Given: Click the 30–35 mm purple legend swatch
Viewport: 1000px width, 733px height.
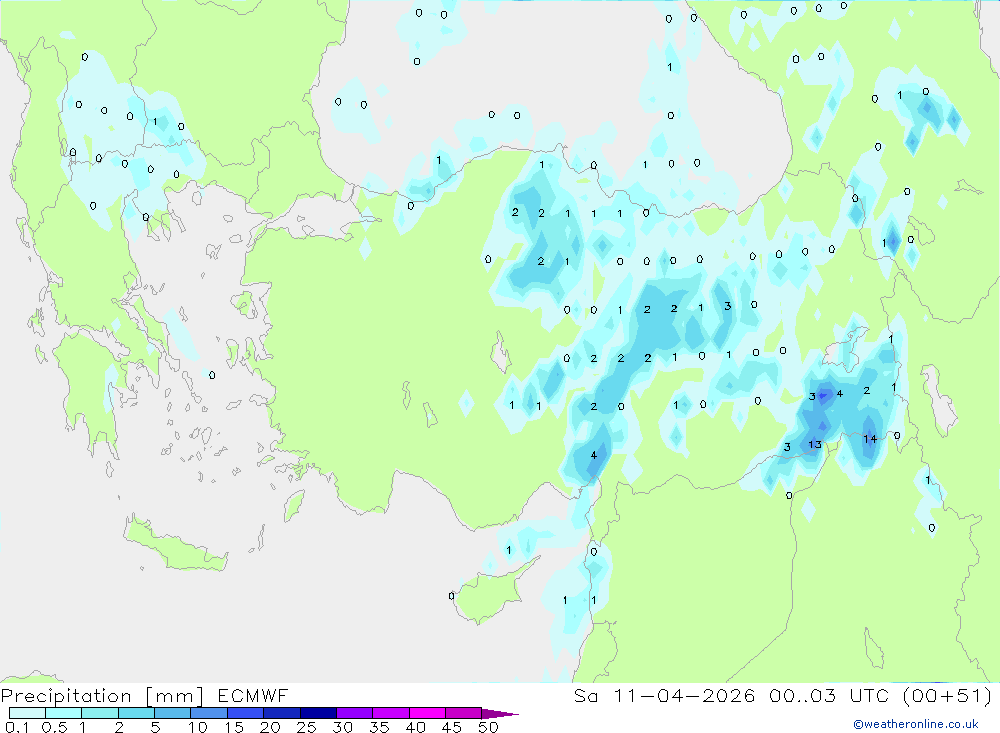Looking at the screenshot, I should tap(355, 713).
